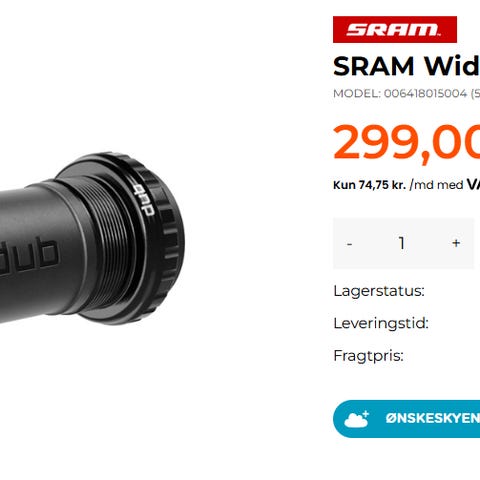Click the Fragtpris label
Screen dimensions: 480x480
click(x=368, y=356)
